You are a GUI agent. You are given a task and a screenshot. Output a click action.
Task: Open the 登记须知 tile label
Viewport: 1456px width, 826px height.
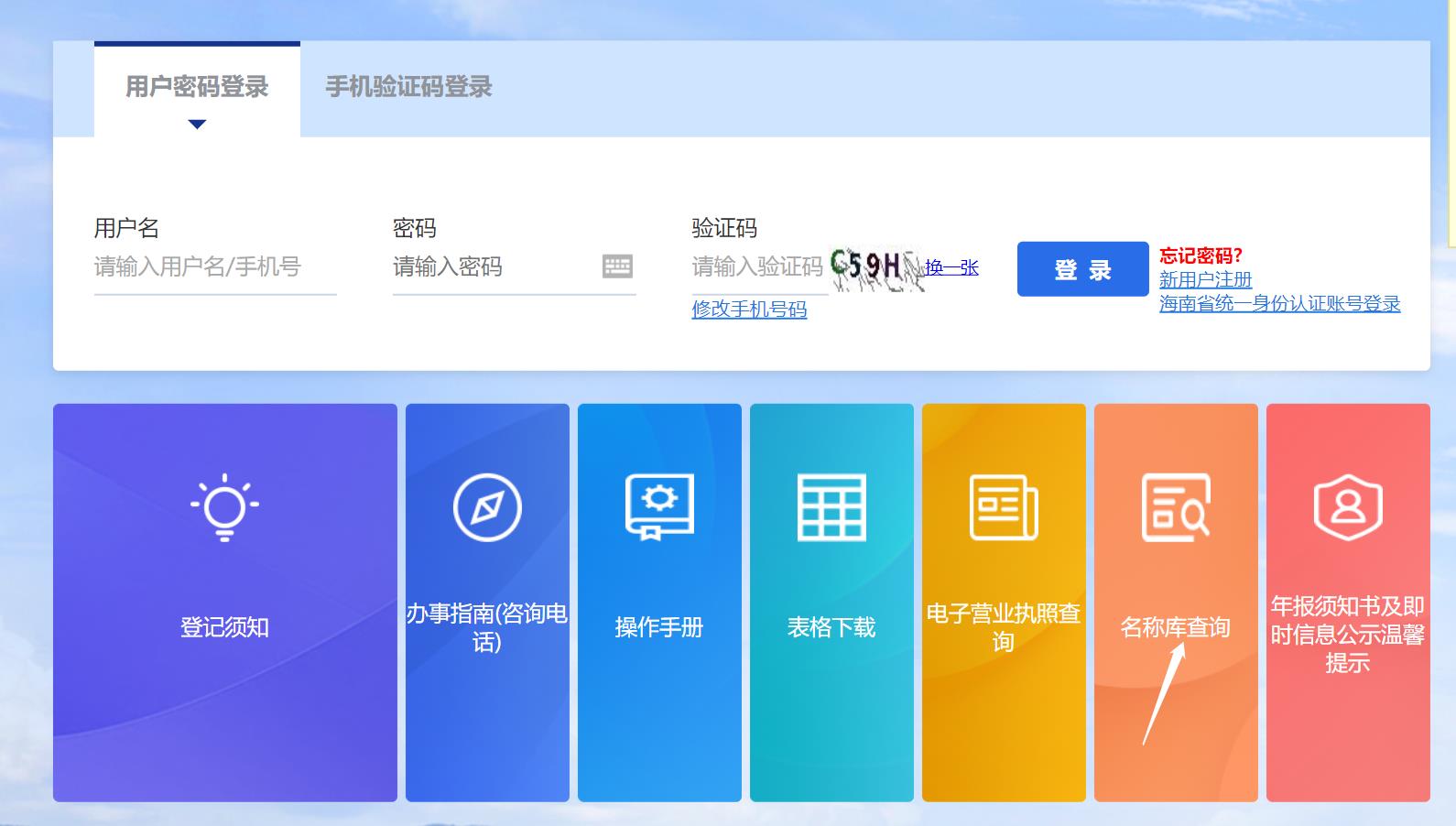pyautogui.click(x=224, y=627)
